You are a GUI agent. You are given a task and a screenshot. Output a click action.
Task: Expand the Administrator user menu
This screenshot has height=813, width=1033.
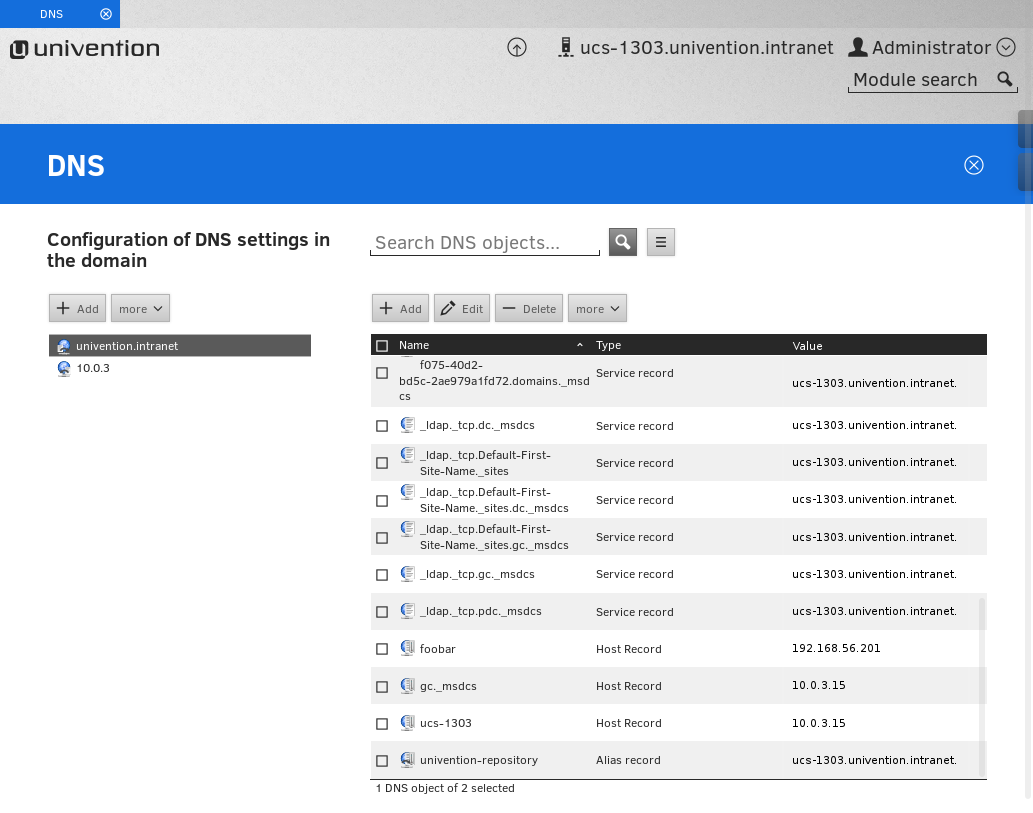click(1006, 48)
